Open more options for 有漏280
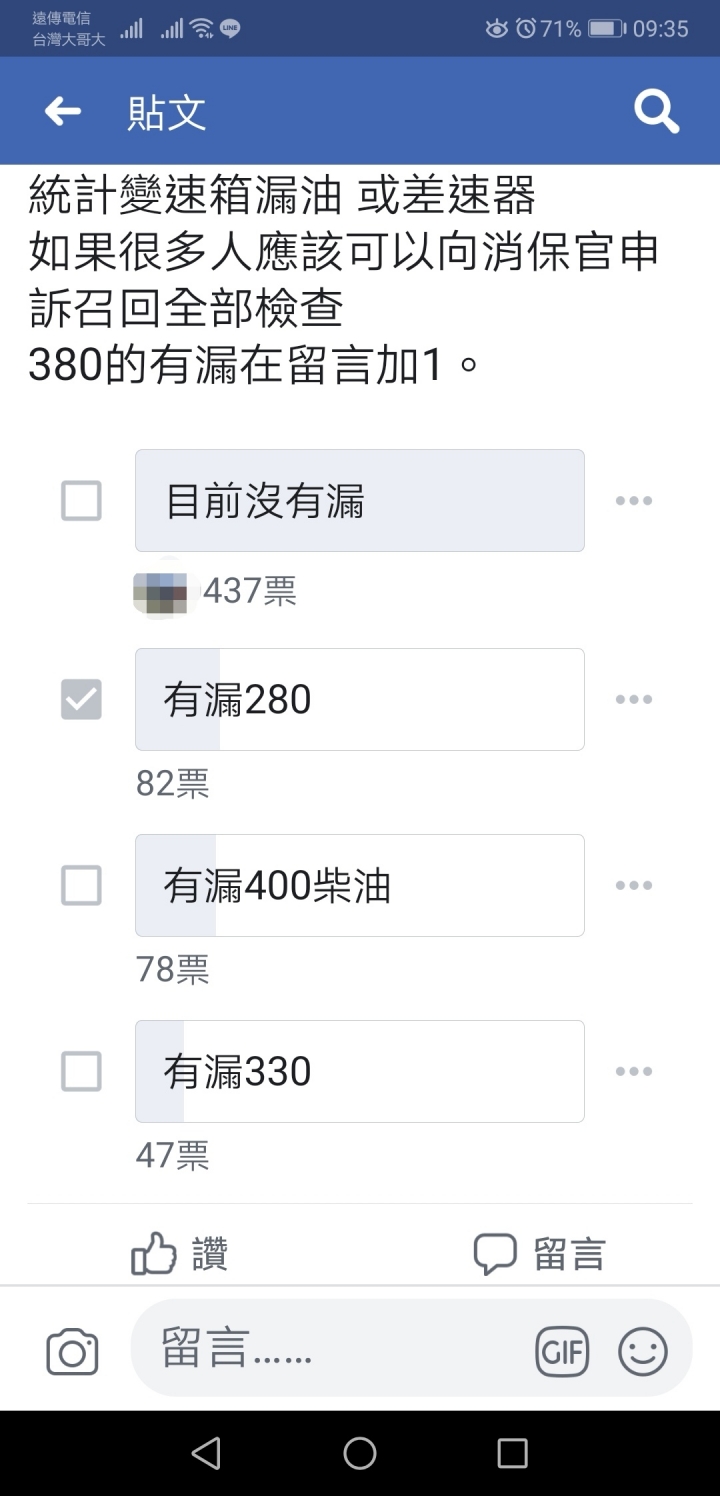Viewport: 720px width, 1496px height. pyautogui.click(x=634, y=699)
